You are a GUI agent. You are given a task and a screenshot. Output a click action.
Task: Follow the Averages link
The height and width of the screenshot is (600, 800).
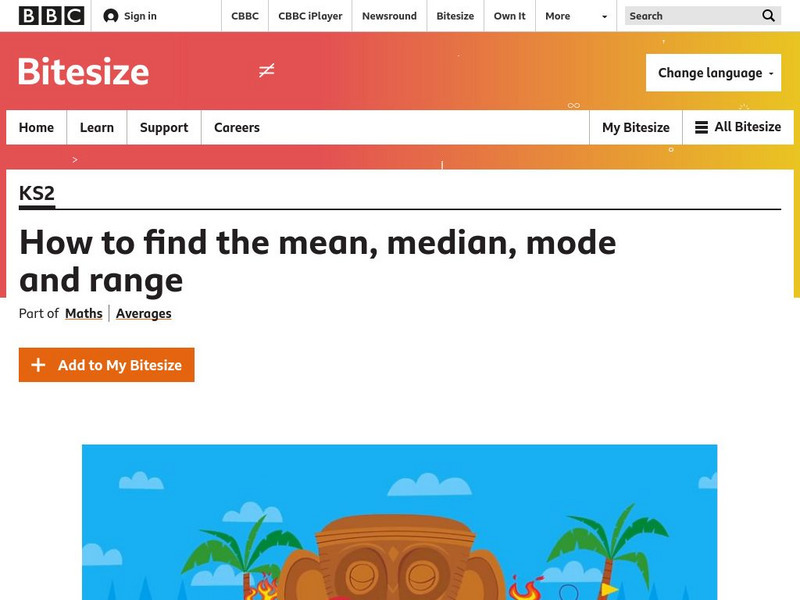tap(144, 313)
